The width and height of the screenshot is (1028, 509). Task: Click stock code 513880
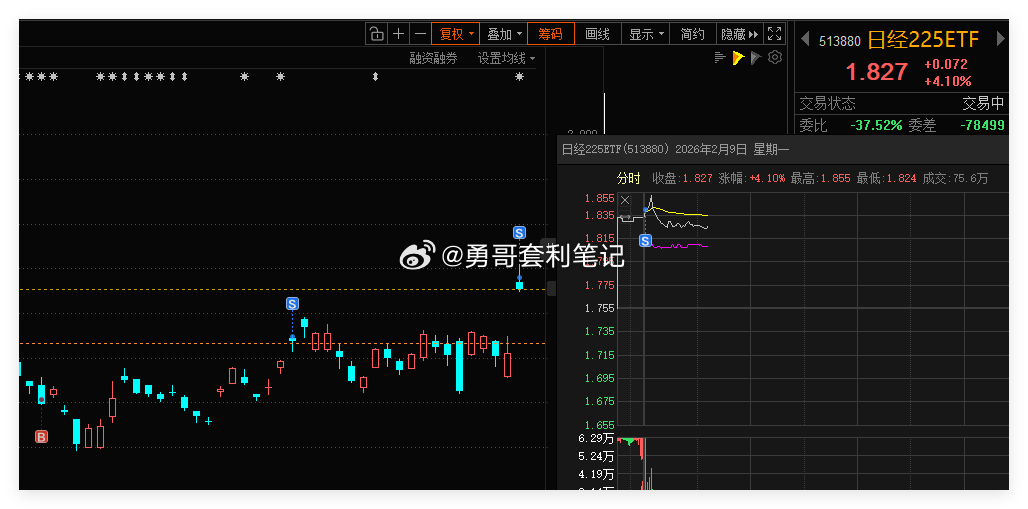point(839,41)
